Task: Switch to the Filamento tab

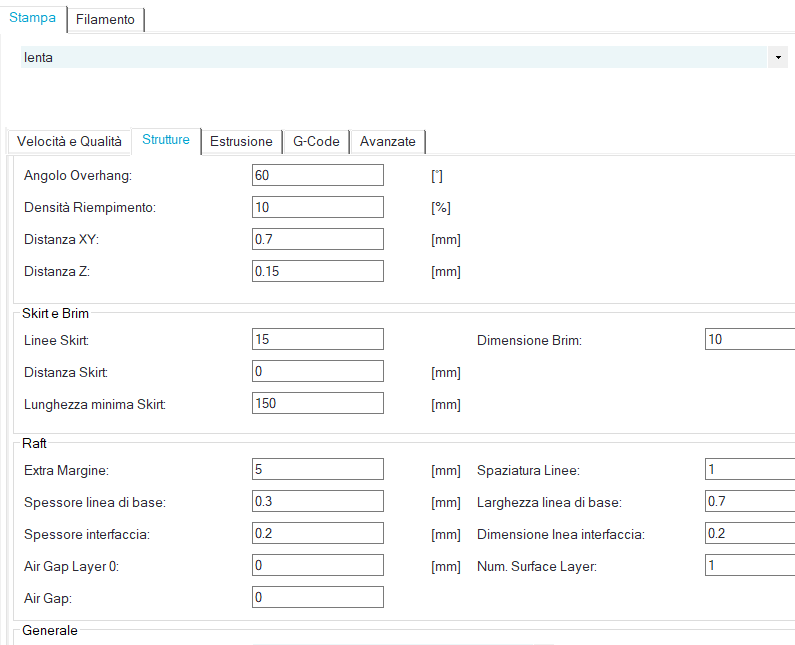Action: [105, 19]
